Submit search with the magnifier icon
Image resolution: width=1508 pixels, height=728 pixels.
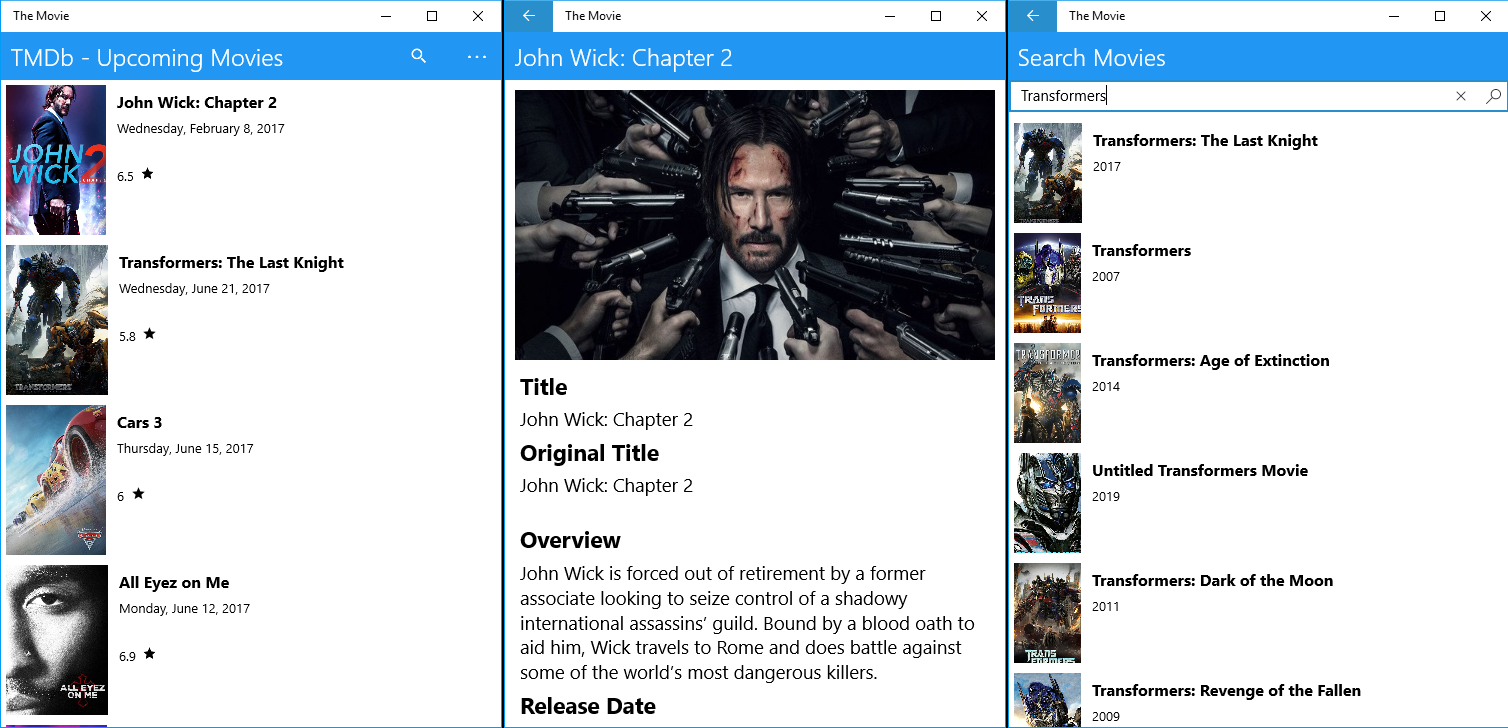pyautogui.click(x=1493, y=96)
